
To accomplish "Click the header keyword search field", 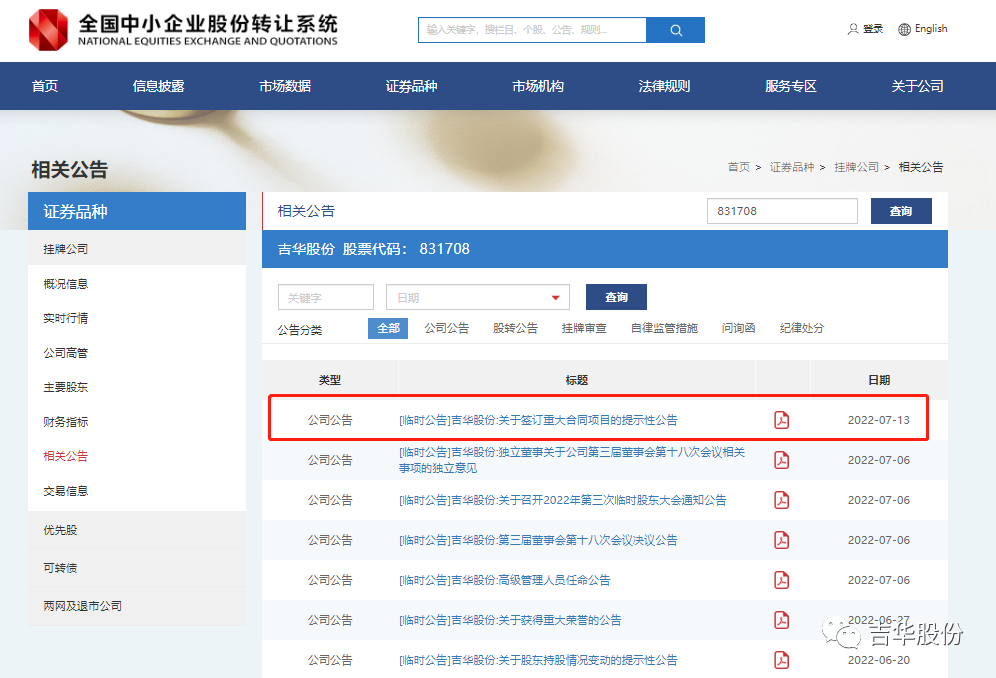I will click(x=532, y=30).
